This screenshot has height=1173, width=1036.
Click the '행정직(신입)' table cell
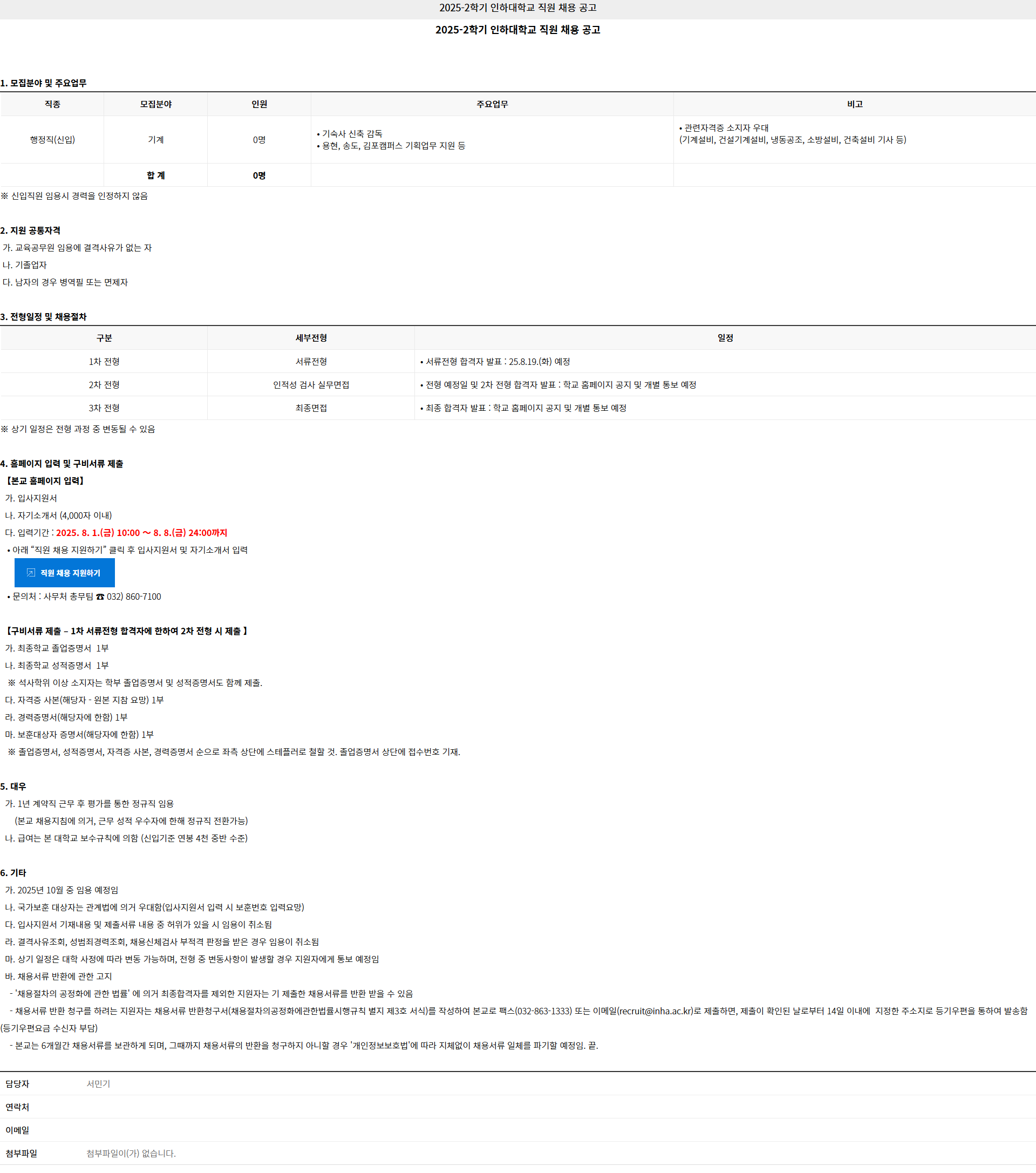52,139
